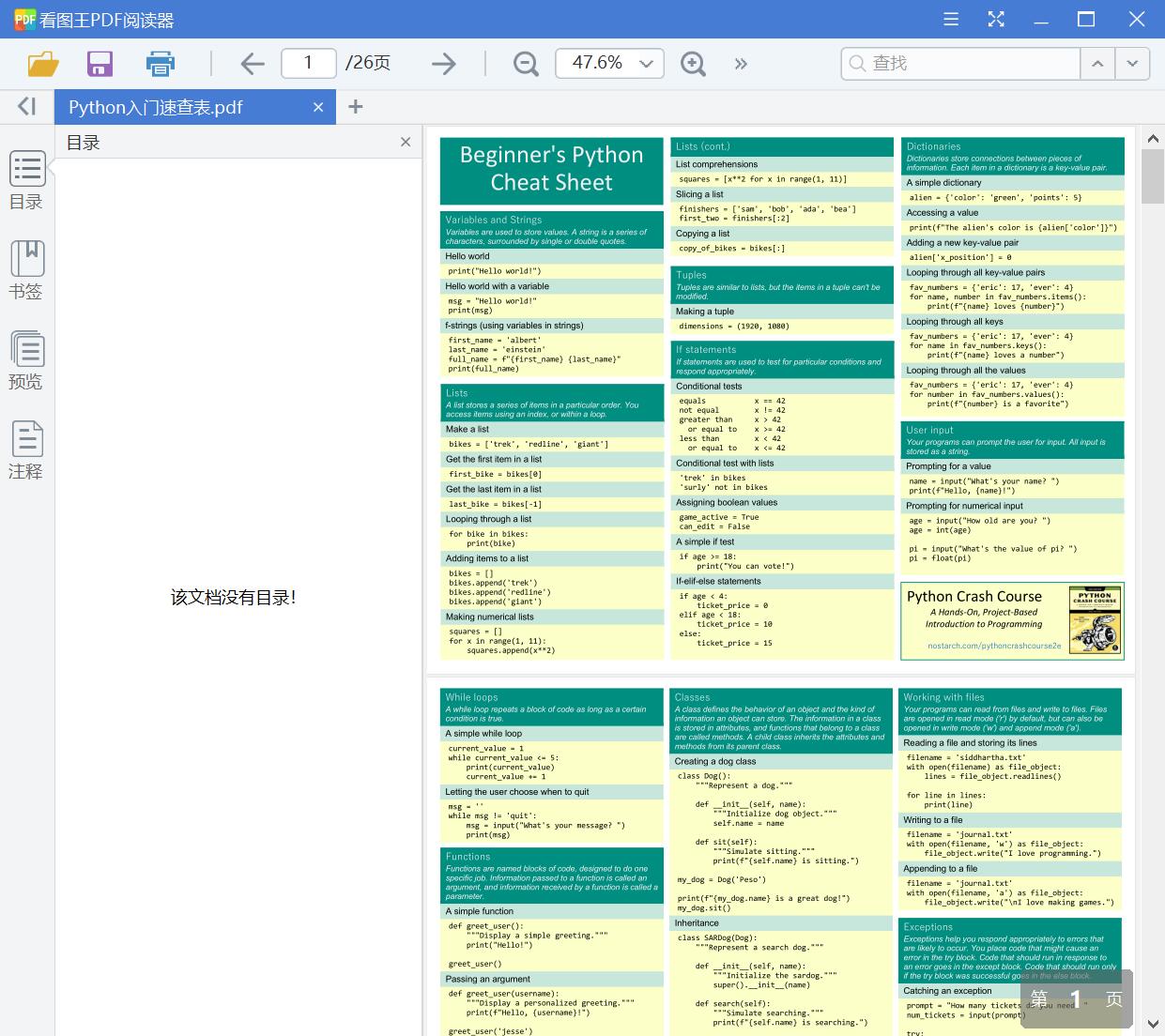Go to the previous page arrow

click(x=252, y=64)
